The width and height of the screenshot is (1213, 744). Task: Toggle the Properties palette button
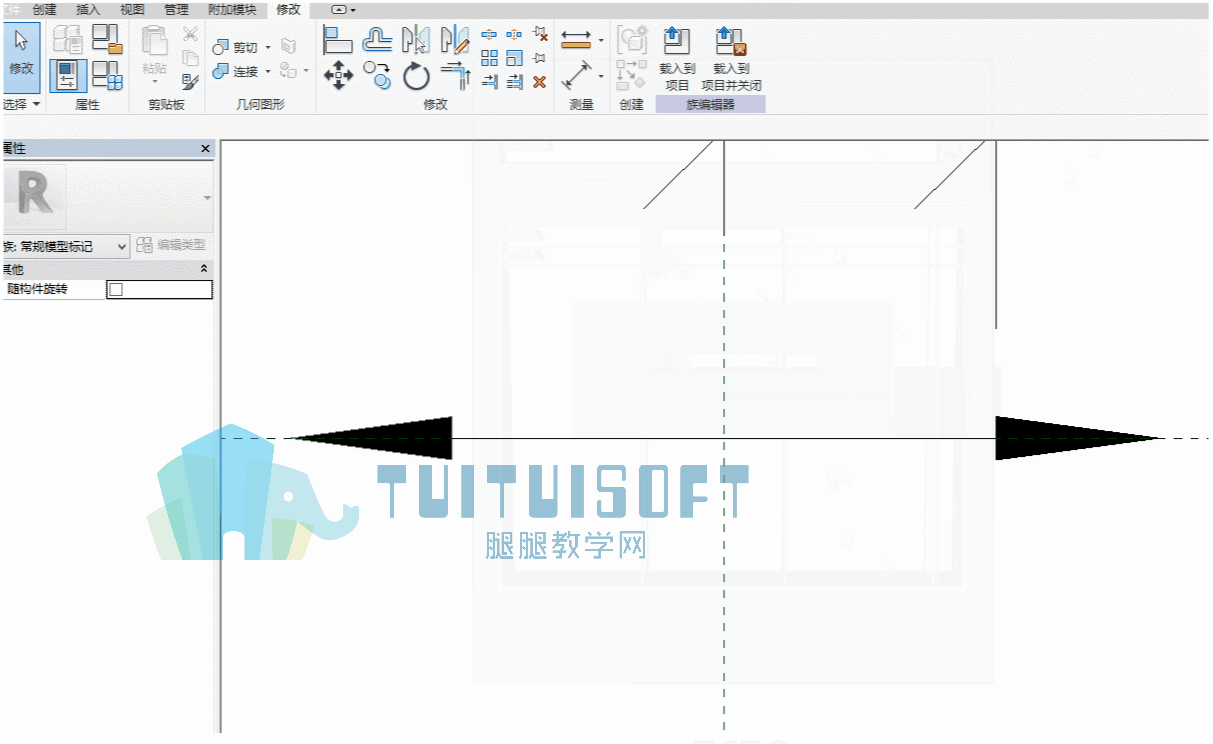67,75
